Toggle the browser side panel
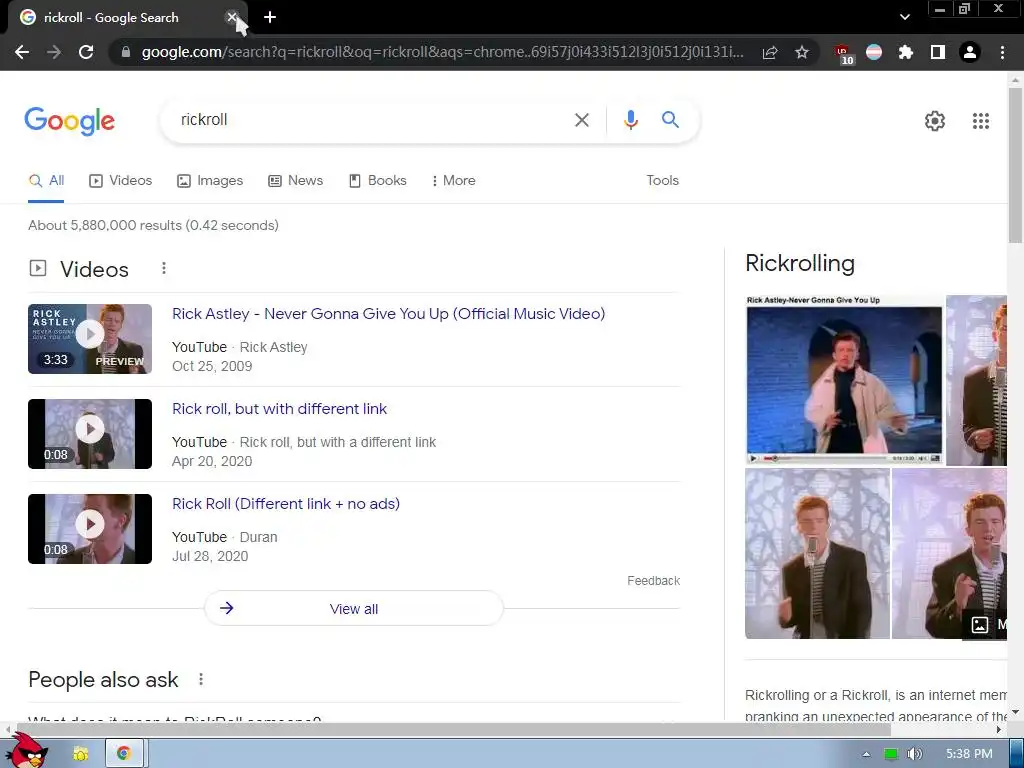This screenshot has height=768, width=1024. (x=938, y=52)
